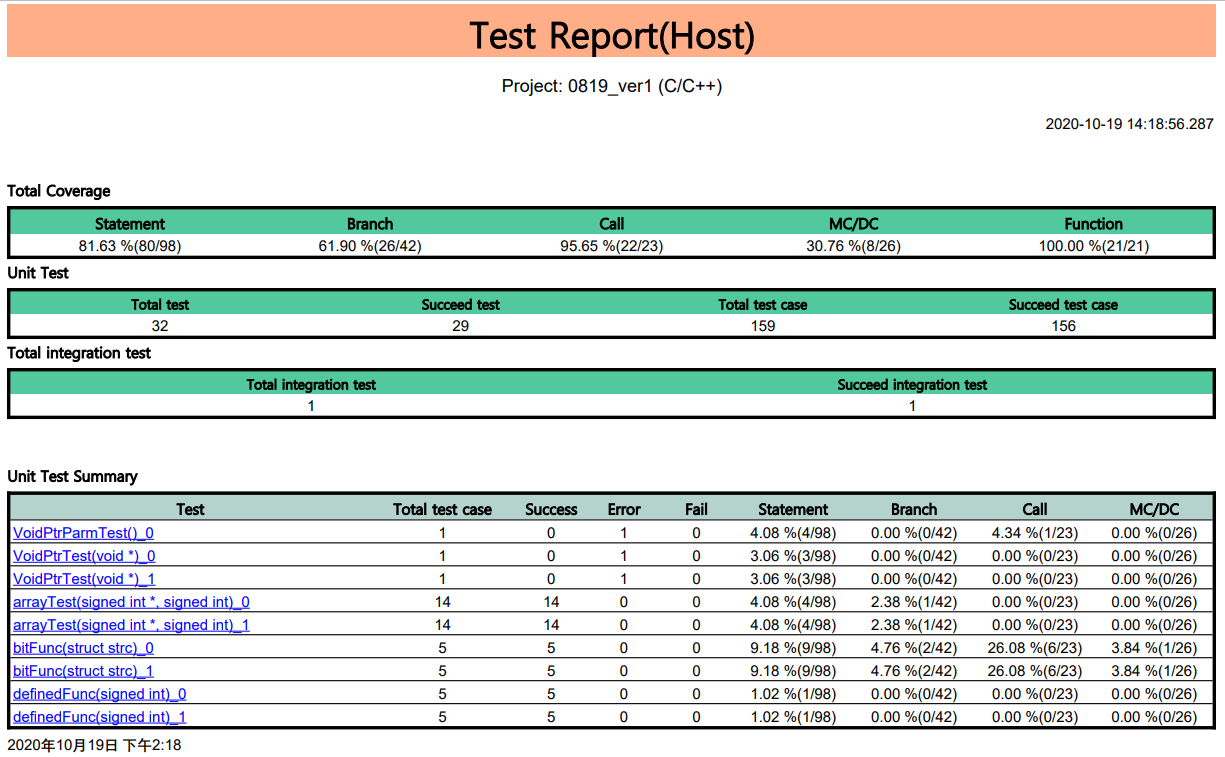This screenshot has width=1225, height=757.
Task: Click the "Succeed test" column header
Action: pyautogui.click(x=461, y=305)
